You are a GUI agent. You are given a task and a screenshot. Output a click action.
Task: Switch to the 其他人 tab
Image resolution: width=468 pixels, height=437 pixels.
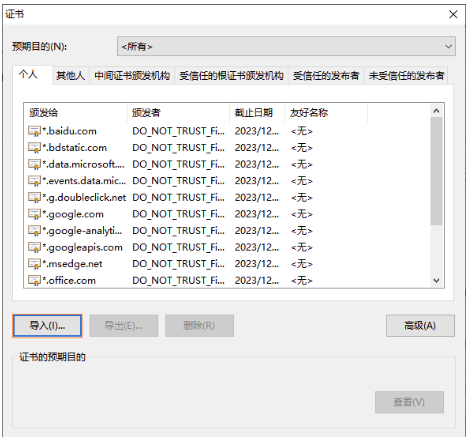coord(71,76)
